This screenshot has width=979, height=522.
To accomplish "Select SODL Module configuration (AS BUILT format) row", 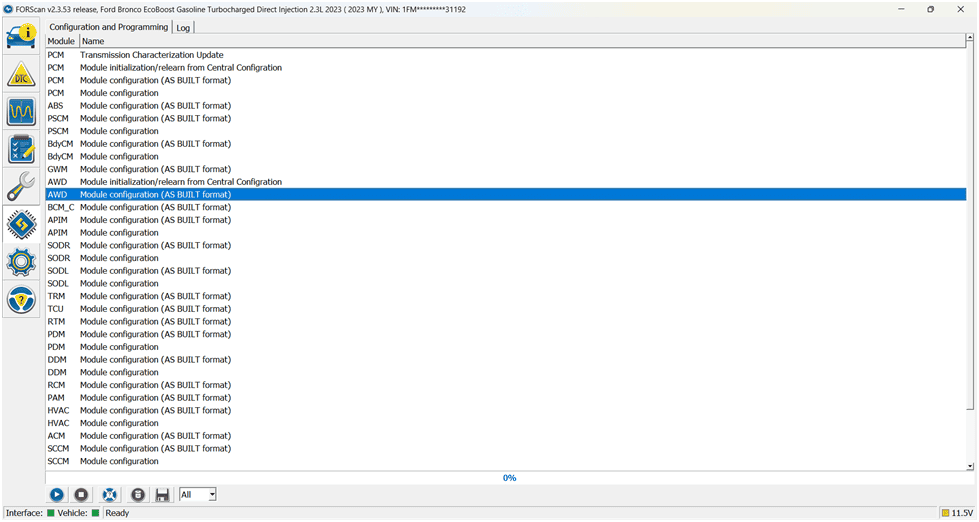I will (506, 271).
